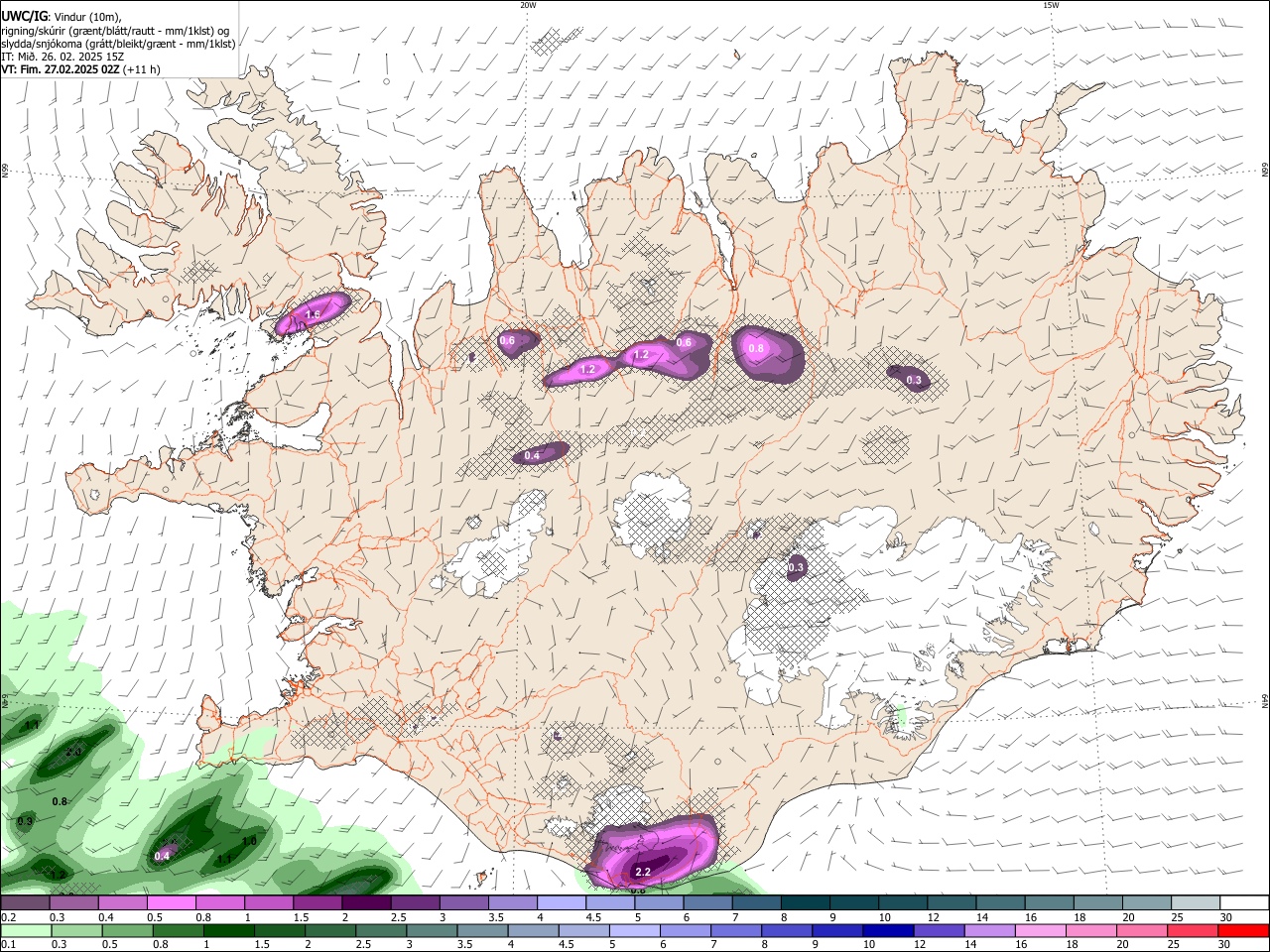The width and height of the screenshot is (1270, 952).
Task: Click the '20W' longitude label
Action: pyautogui.click(x=528, y=5)
